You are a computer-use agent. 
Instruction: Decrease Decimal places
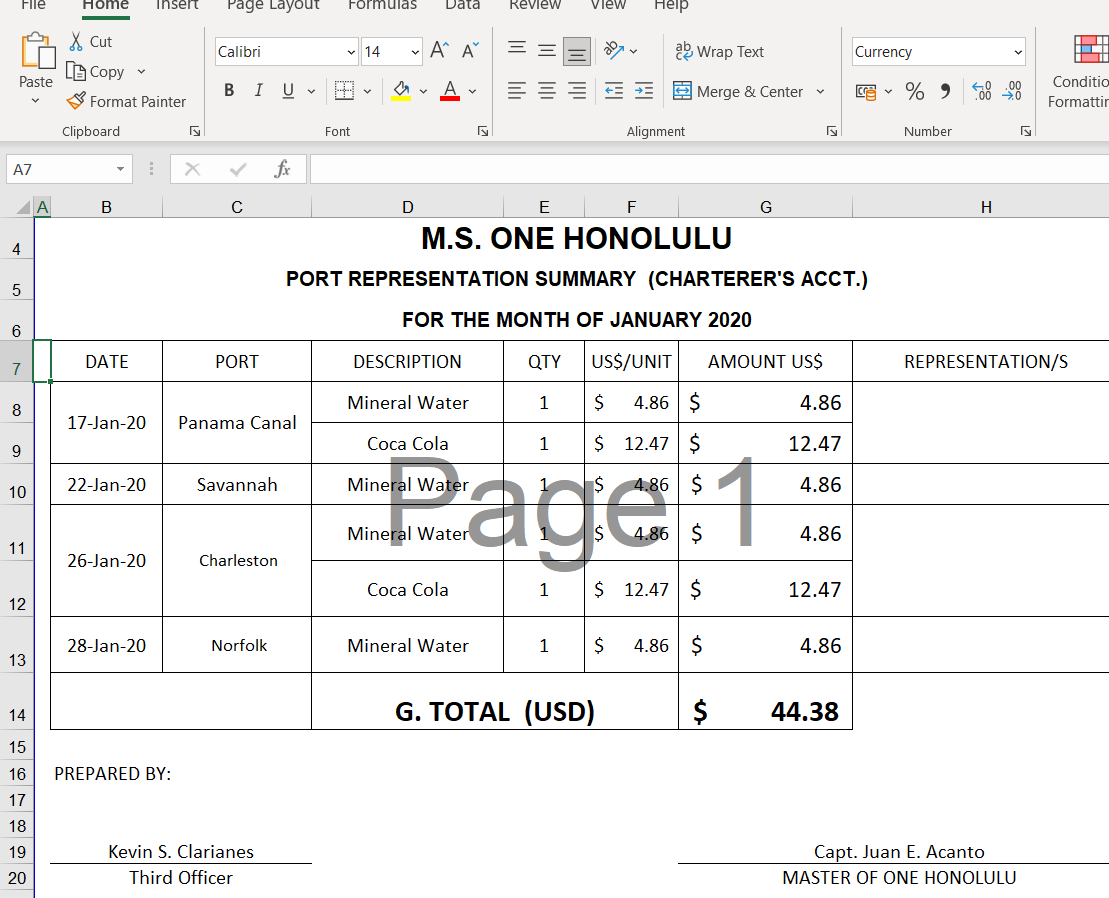point(1012,91)
